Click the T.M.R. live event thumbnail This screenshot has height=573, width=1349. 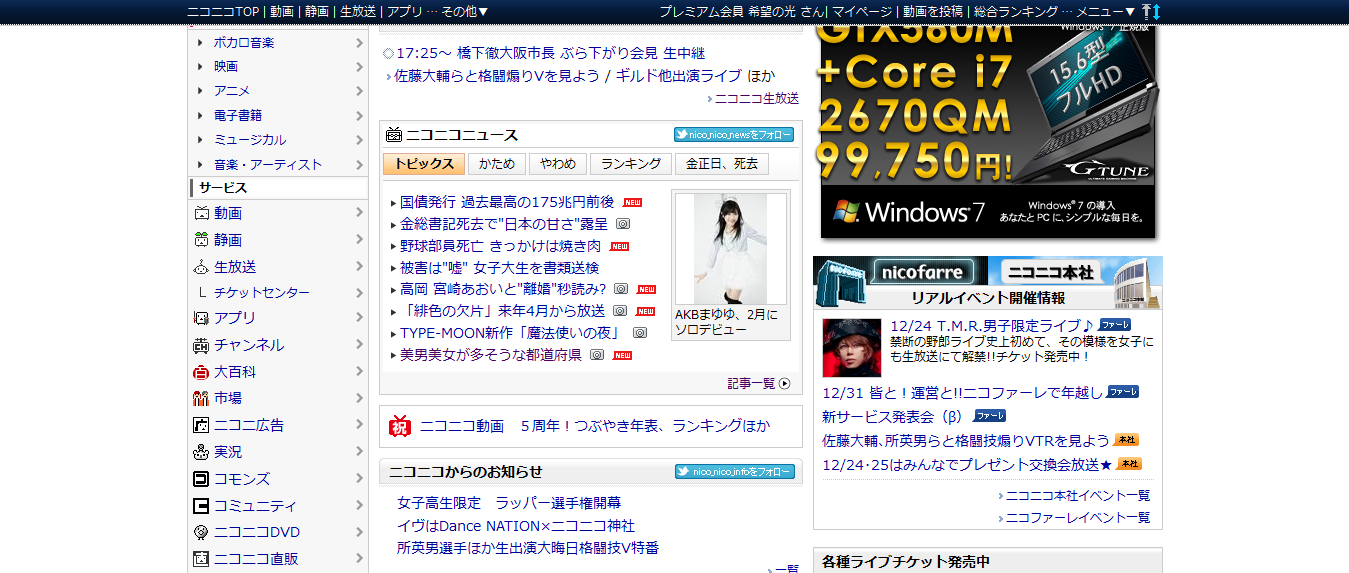point(852,348)
